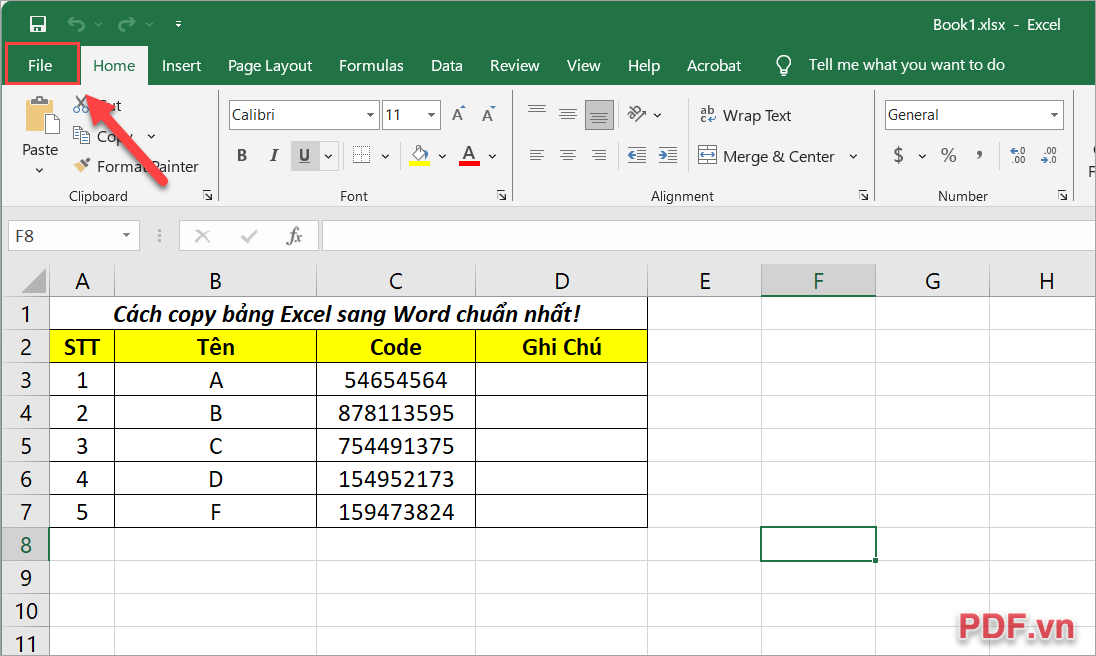Screen dimensions: 1096x656
Task: Apply yellow Fill Color bucket
Action: (419, 155)
